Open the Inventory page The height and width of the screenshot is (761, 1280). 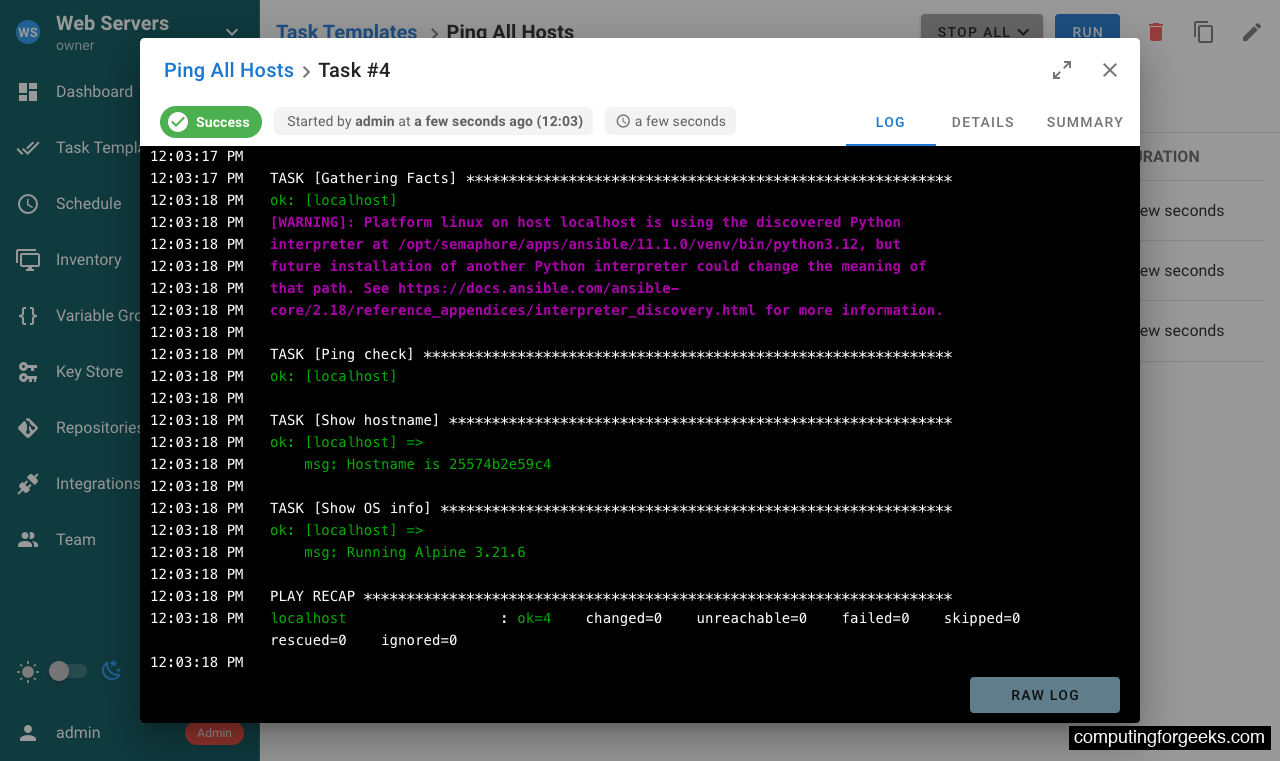pos(92,259)
